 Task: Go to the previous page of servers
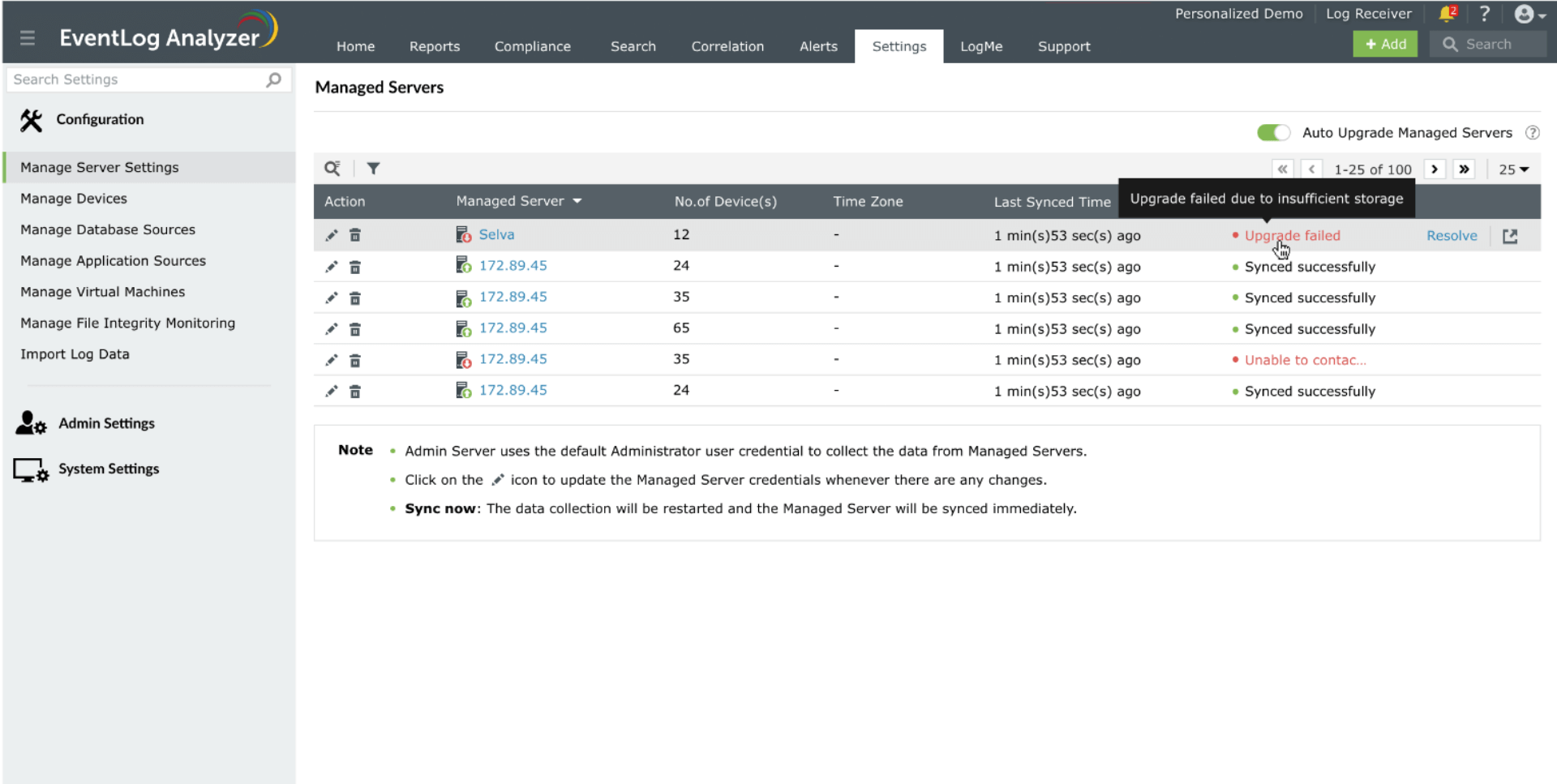[x=1311, y=169]
